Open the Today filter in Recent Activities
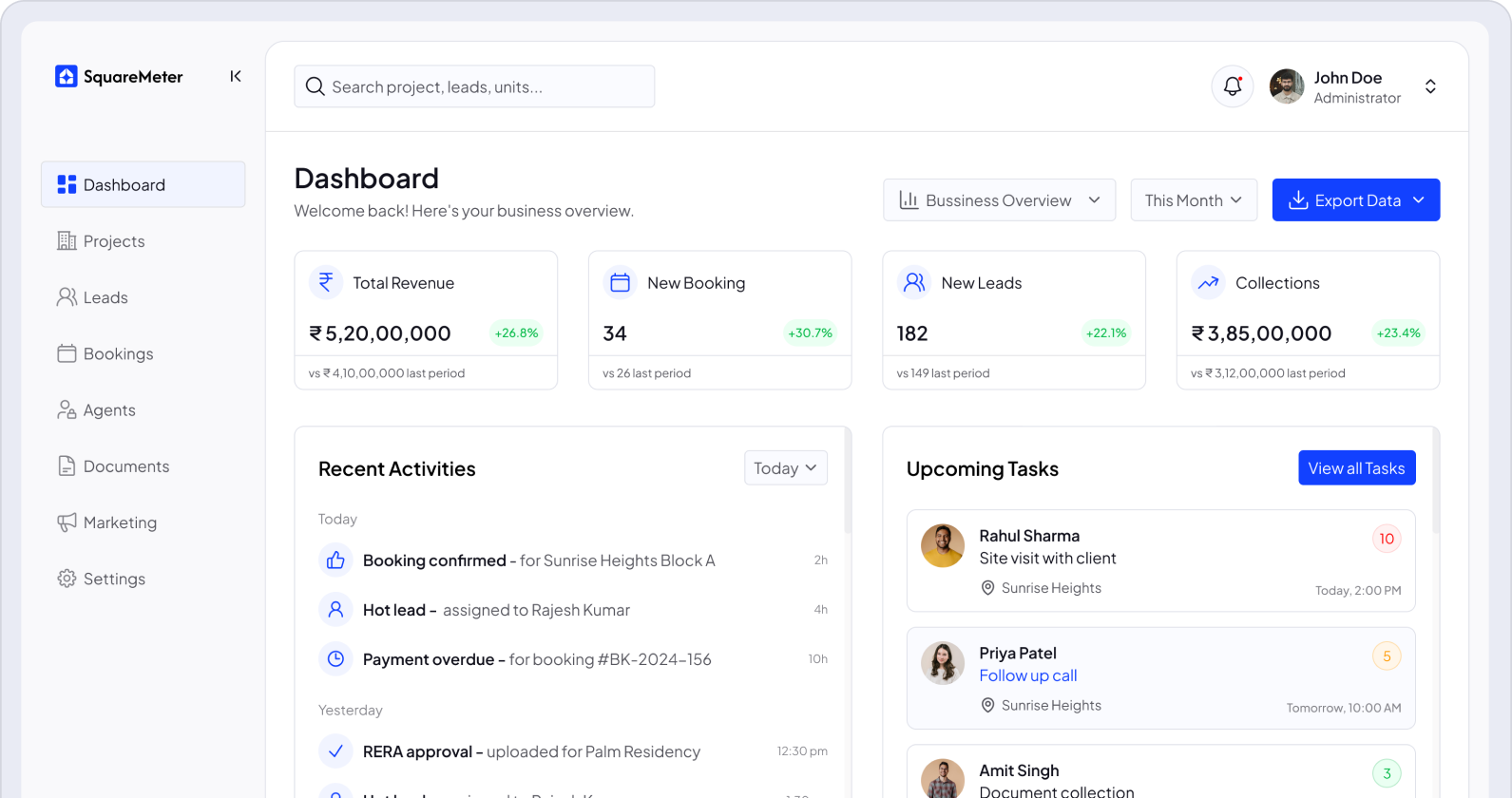This screenshot has width=1512, height=798. [785, 468]
